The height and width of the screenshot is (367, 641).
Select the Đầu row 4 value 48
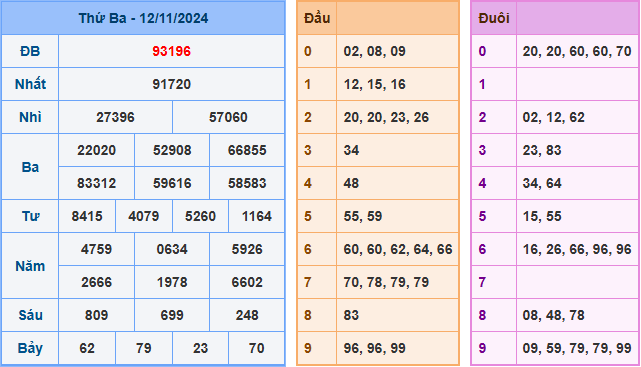(x=351, y=183)
